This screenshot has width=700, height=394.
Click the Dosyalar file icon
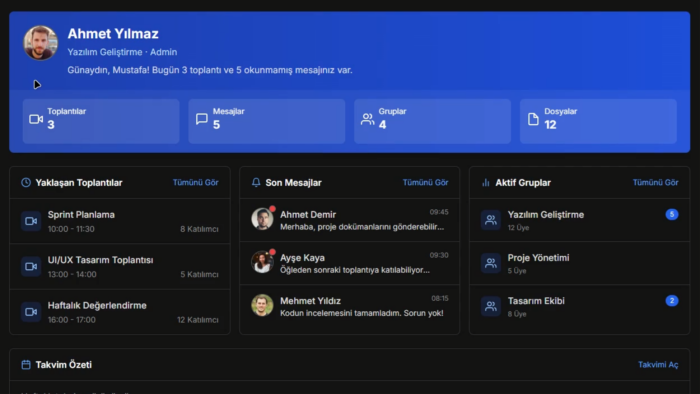click(x=533, y=119)
